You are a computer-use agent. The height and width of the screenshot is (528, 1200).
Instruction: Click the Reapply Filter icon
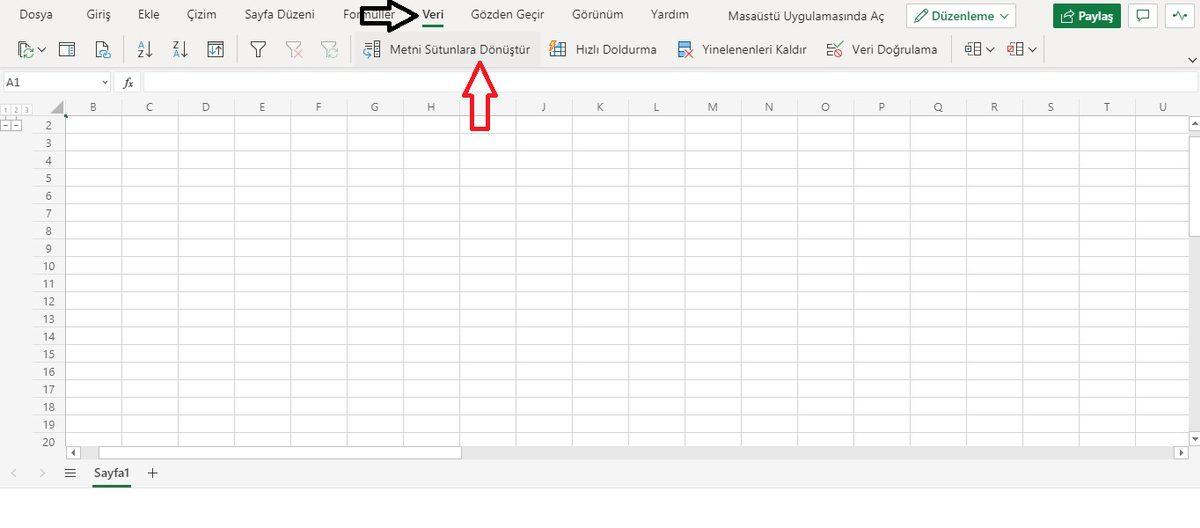coord(329,49)
